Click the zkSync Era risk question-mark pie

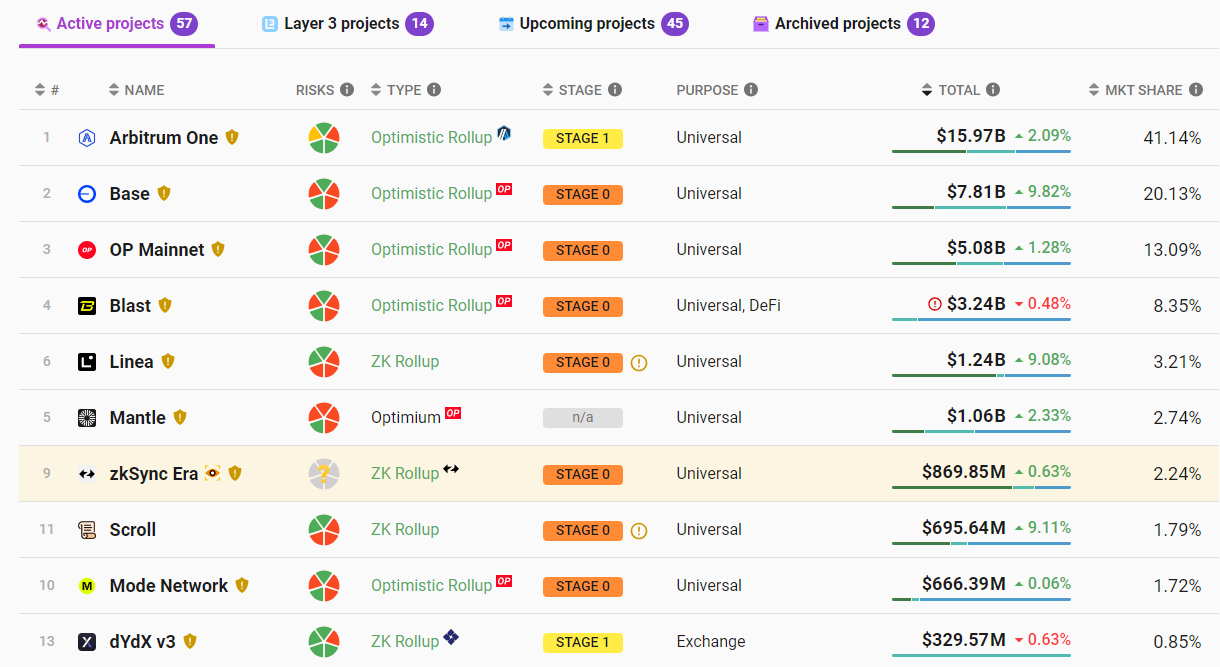(324, 474)
